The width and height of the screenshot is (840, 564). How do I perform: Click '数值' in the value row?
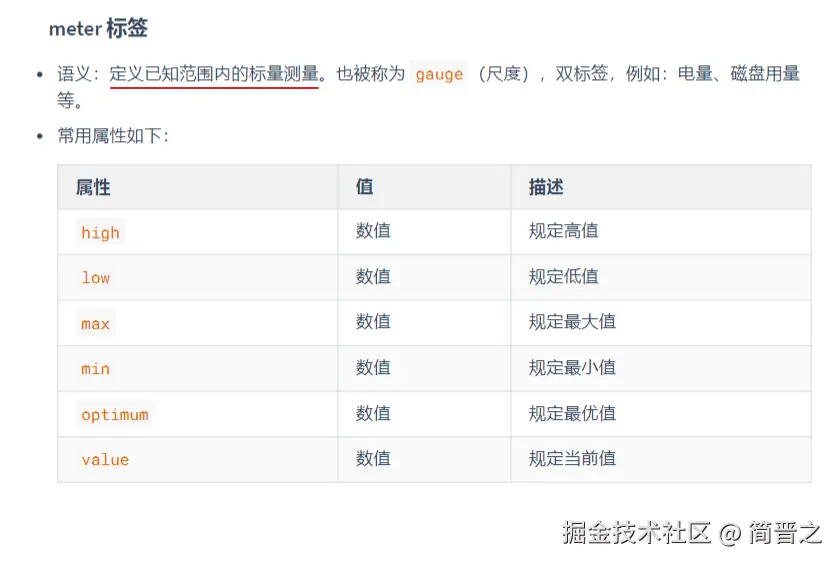[x=373, y=458]
